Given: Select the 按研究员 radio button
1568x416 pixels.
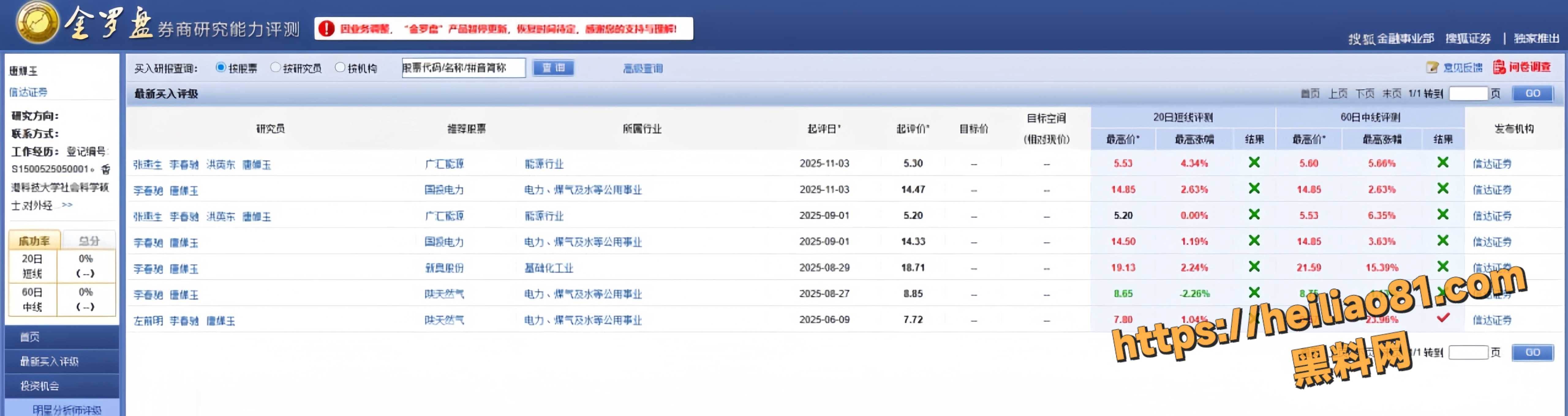Looking at the screenshot, I should click(x=275, y=68).
